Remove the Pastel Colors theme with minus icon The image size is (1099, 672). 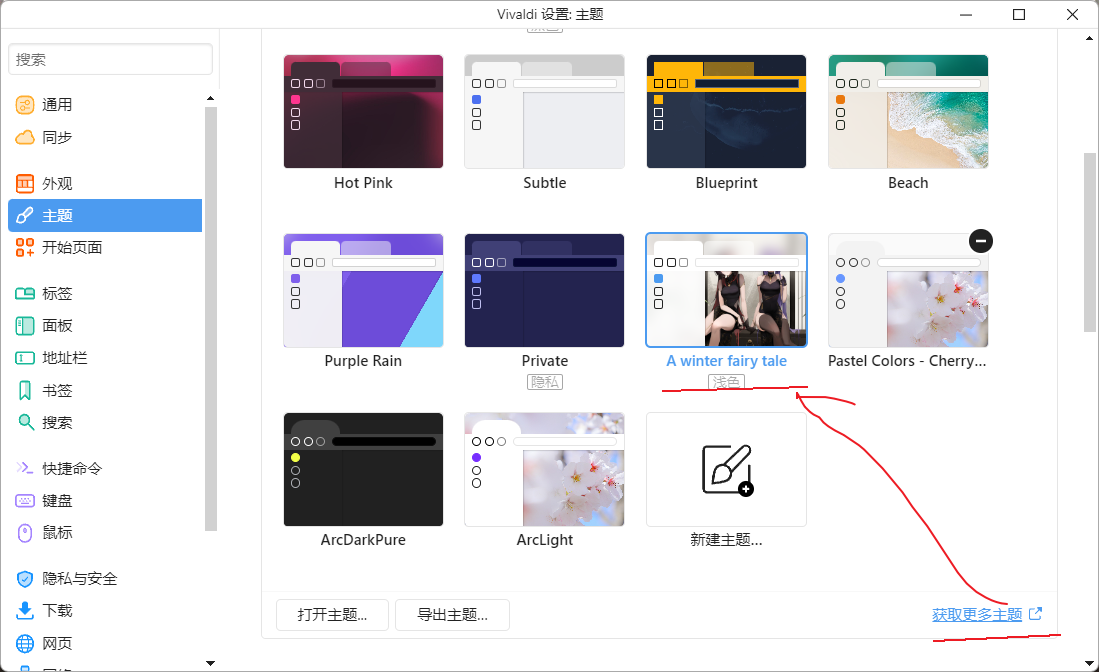pyautogui.click(x=981, y=241)
